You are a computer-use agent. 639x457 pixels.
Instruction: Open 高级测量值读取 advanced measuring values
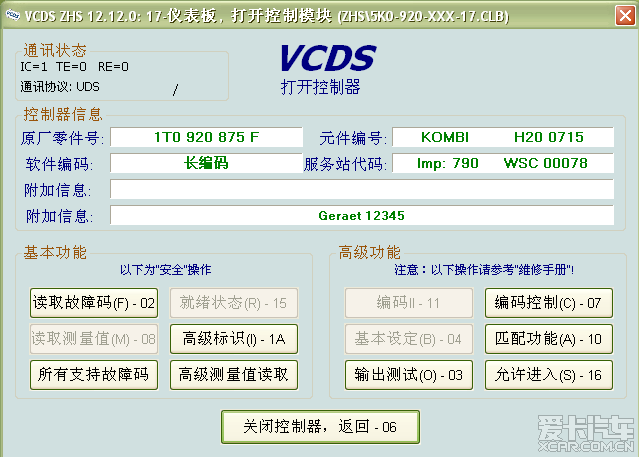(234, 375)
